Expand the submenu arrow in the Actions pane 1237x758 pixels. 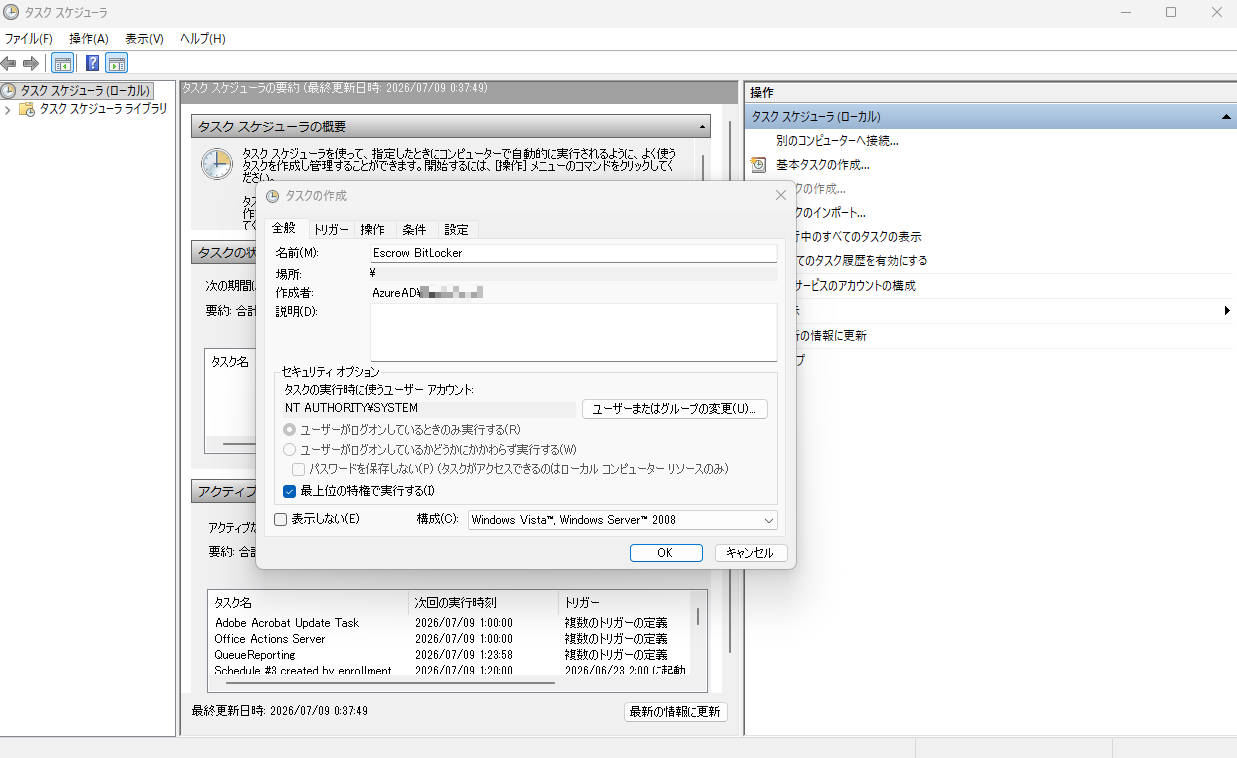pos(1227,311)
